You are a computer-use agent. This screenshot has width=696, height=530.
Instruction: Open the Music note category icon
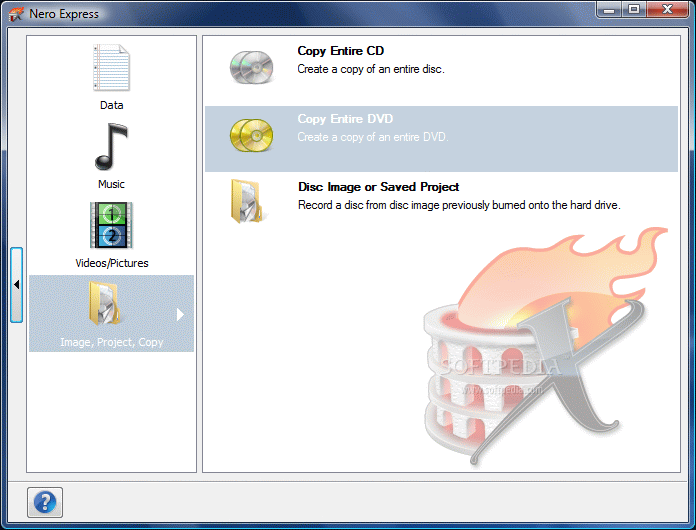[111, 146]
